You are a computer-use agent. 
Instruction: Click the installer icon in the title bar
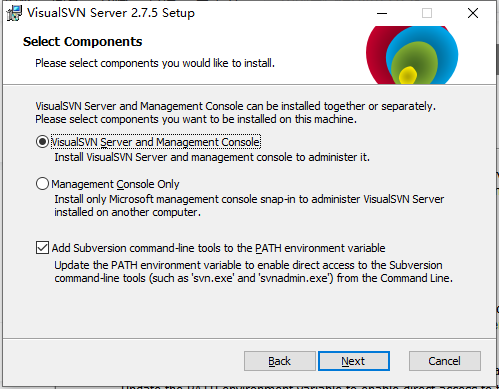(14, 13)
